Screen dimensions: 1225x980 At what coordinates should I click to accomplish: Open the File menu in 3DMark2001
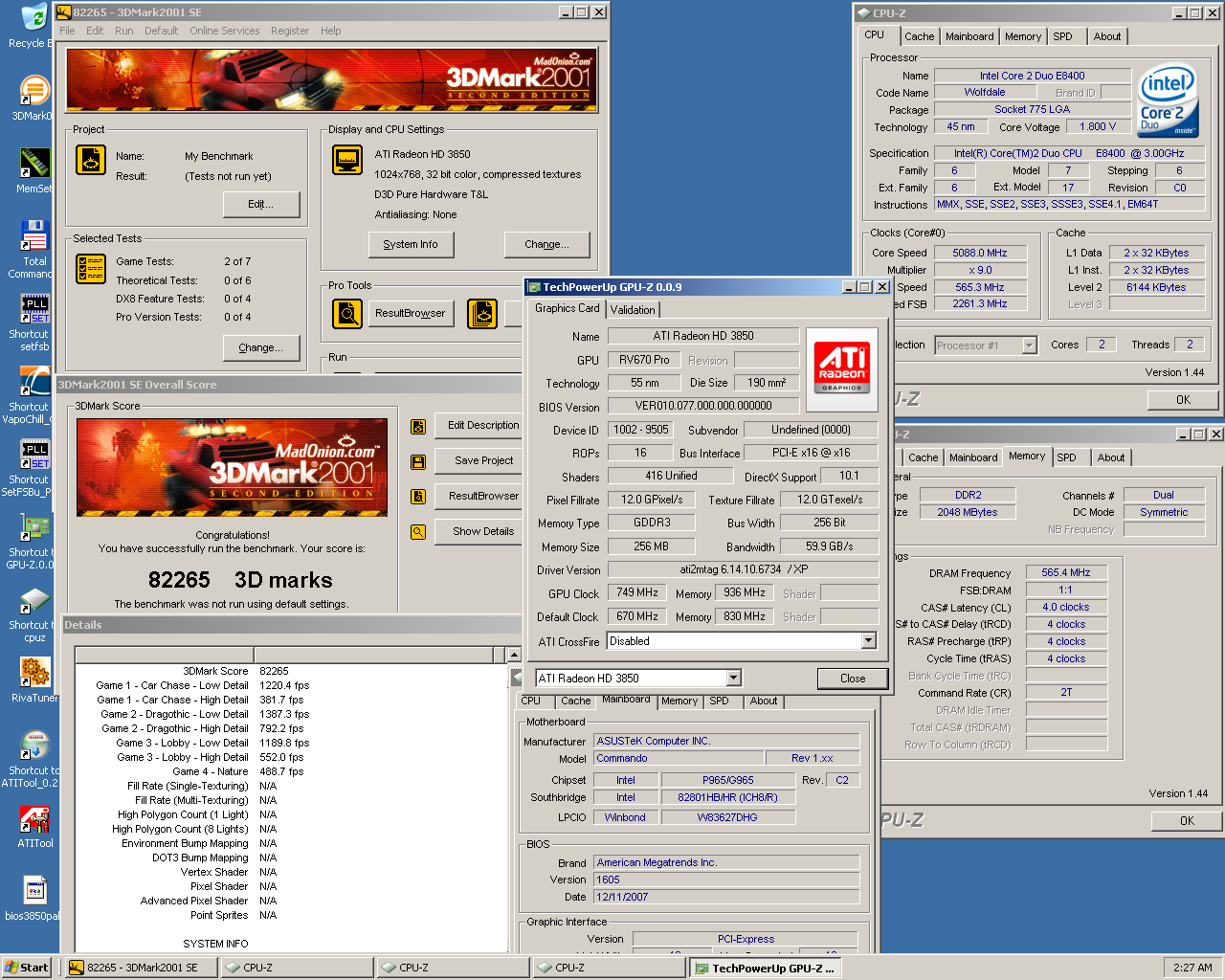67,31
